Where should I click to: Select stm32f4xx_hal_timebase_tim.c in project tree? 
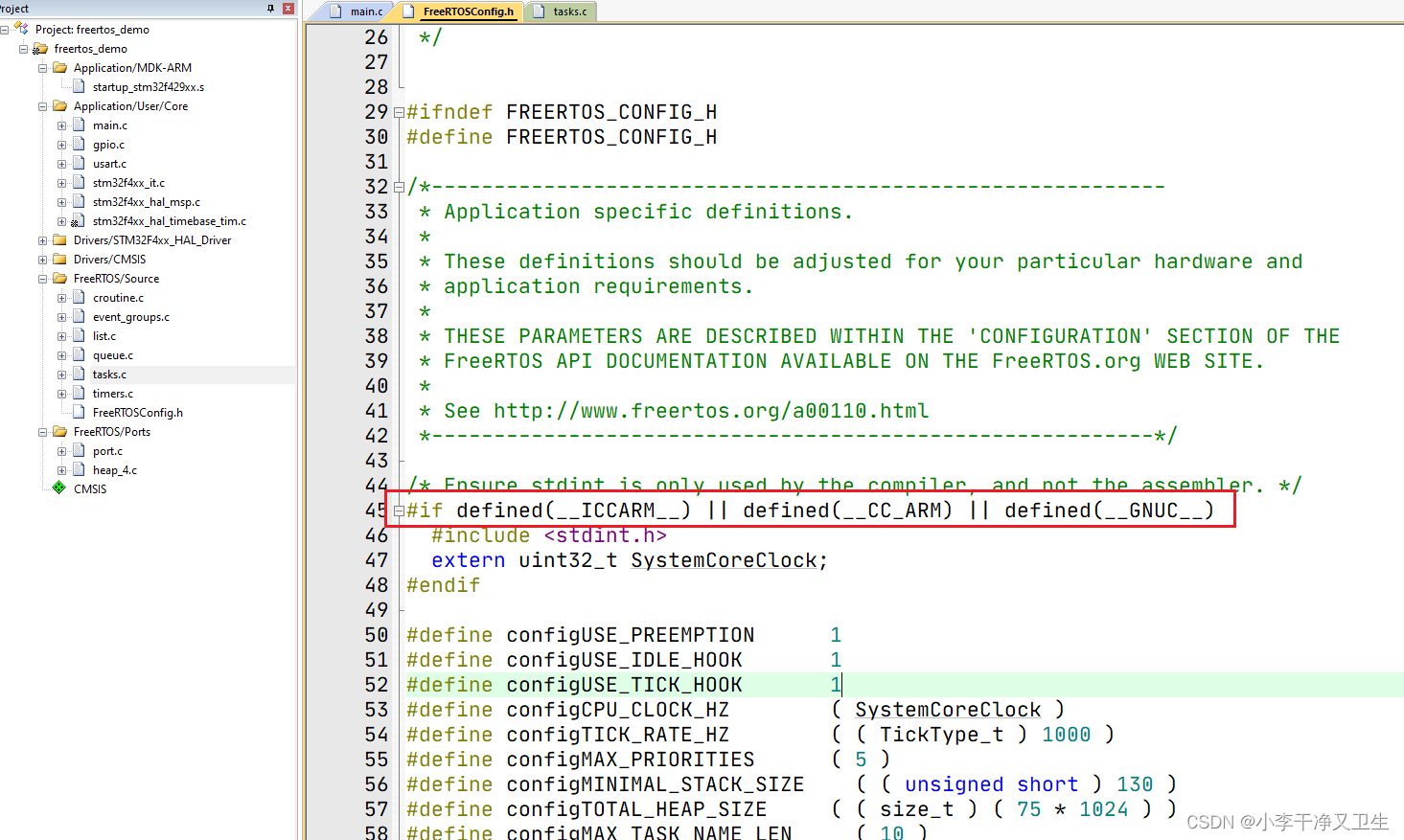pyautogui.click(x=169, y=221)
